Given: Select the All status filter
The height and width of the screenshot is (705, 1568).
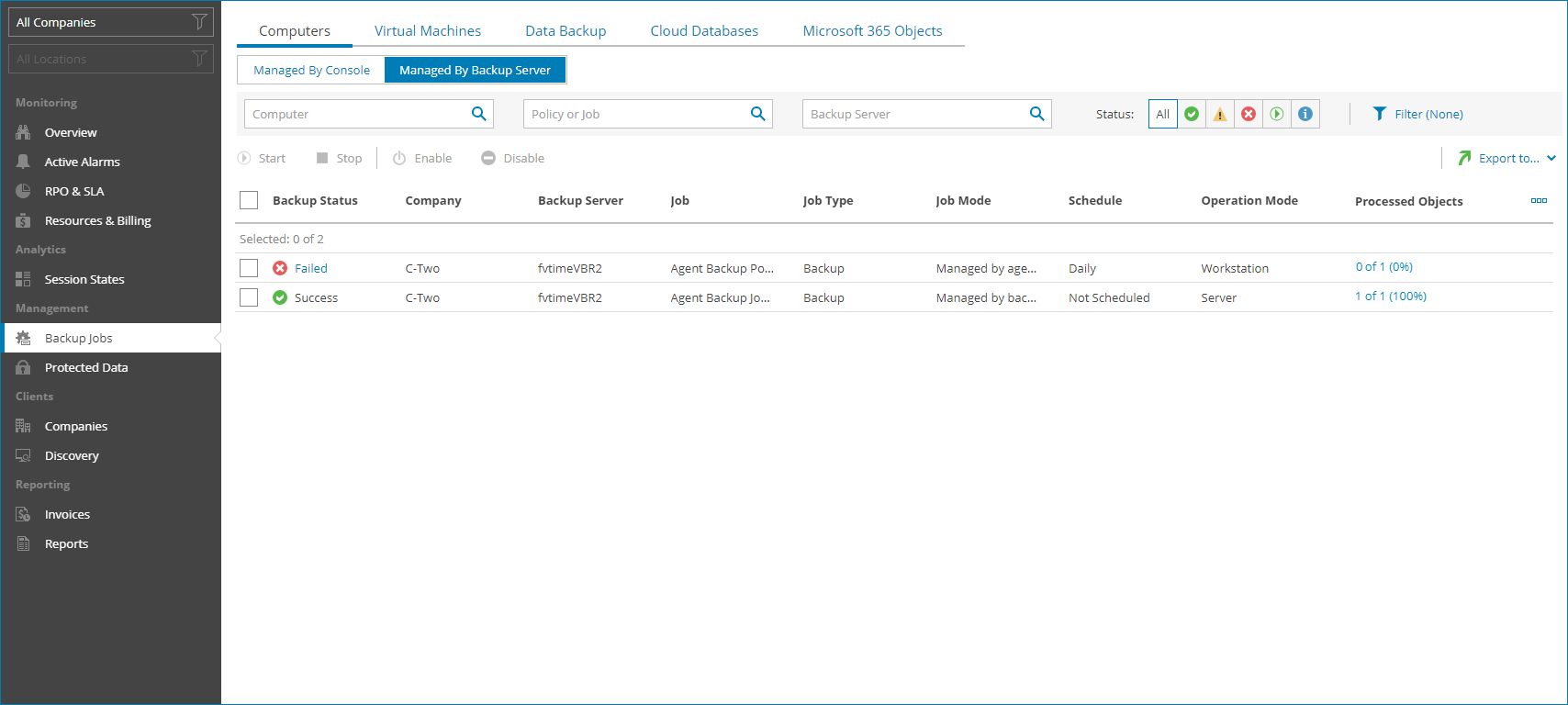Looking at the screenshot, I should click(x=1163, y=114).
